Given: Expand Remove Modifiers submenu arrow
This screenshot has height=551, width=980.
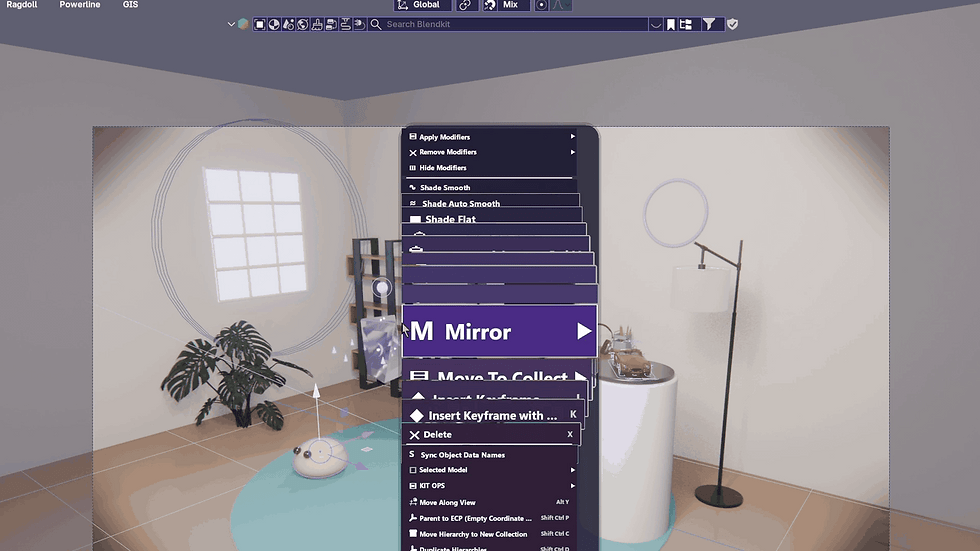Looking at the screenshot, I should 572,152.
